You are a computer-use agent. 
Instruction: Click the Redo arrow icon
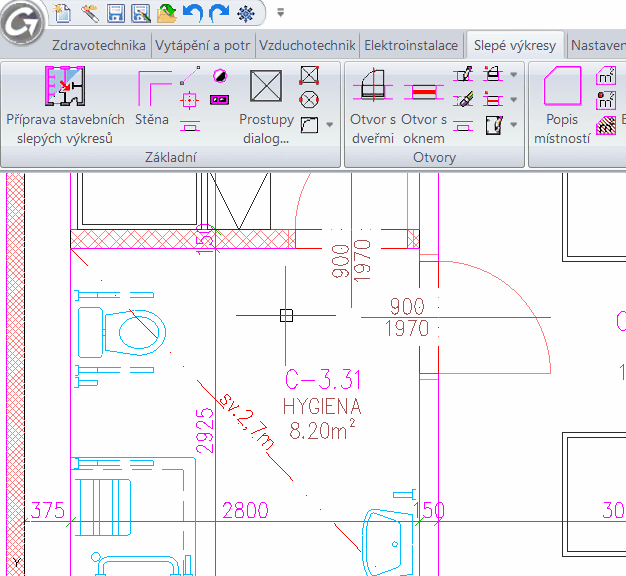tap(219, 14)
